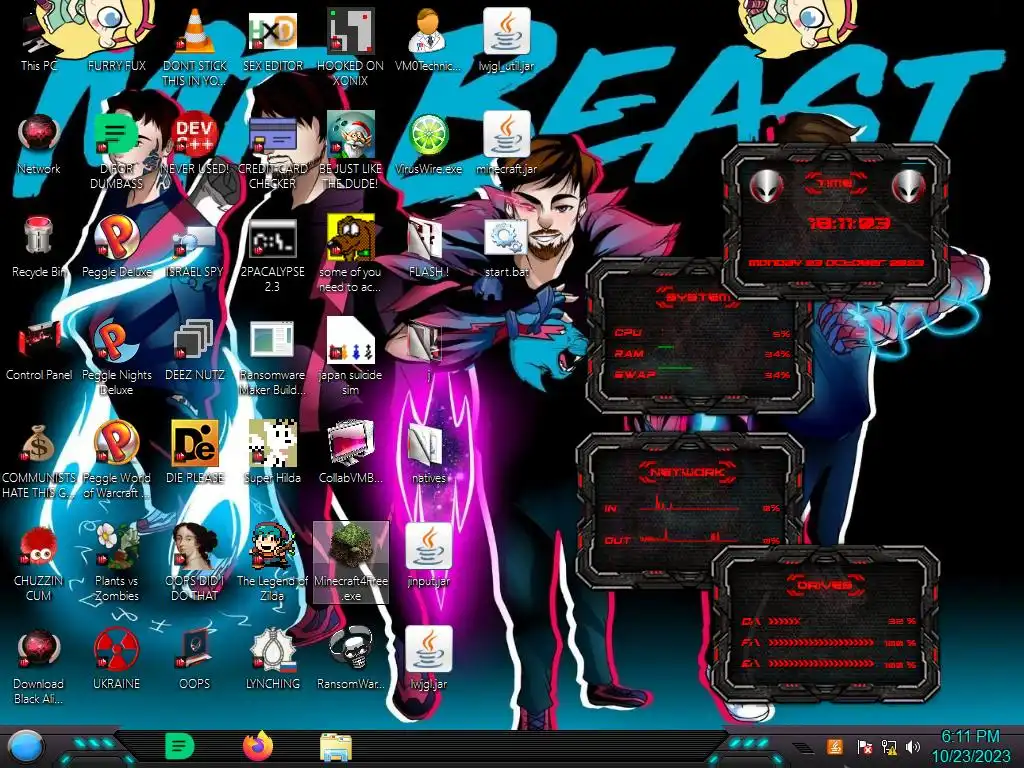Open the VM0Technic... icon
Image resolution: width=1024 pixels, height=768 pixels.
tap(428, 41)
